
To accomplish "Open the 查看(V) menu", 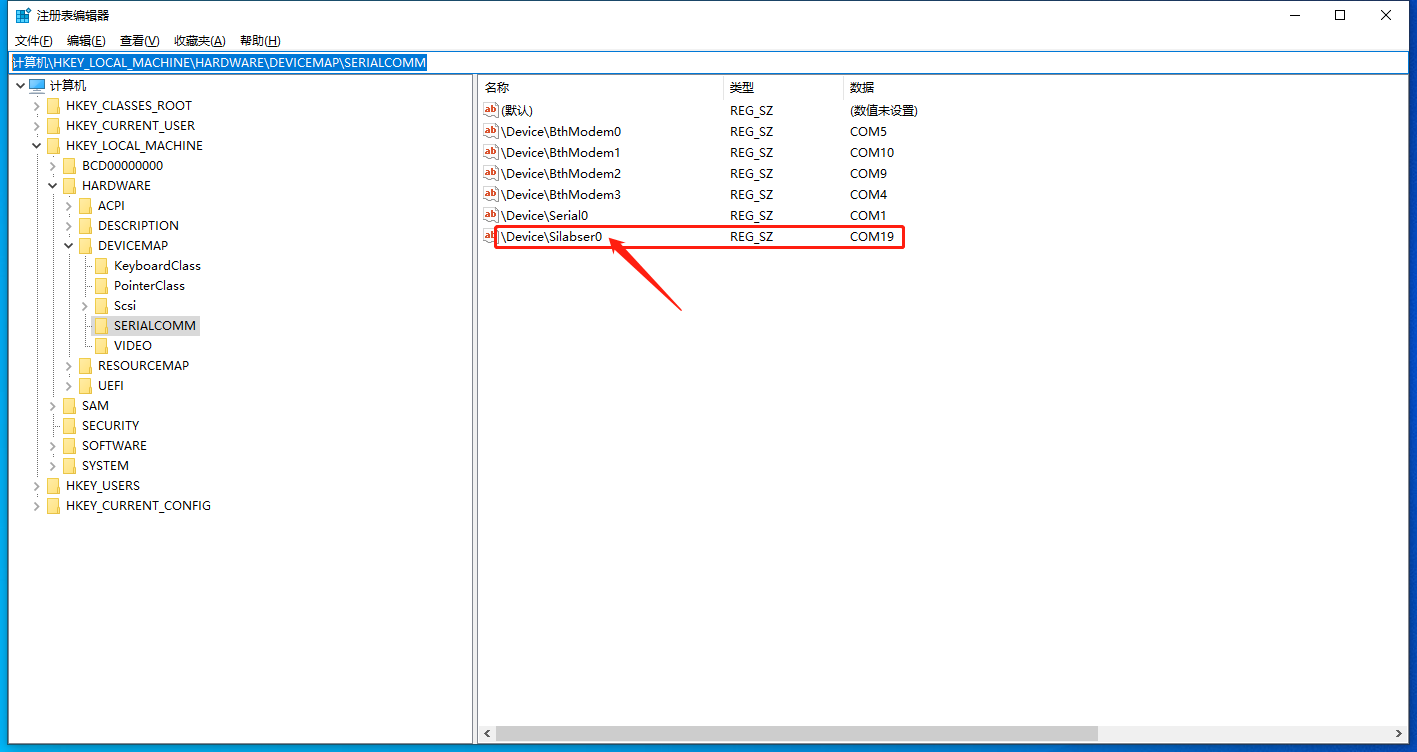I will tap(139, 41).
